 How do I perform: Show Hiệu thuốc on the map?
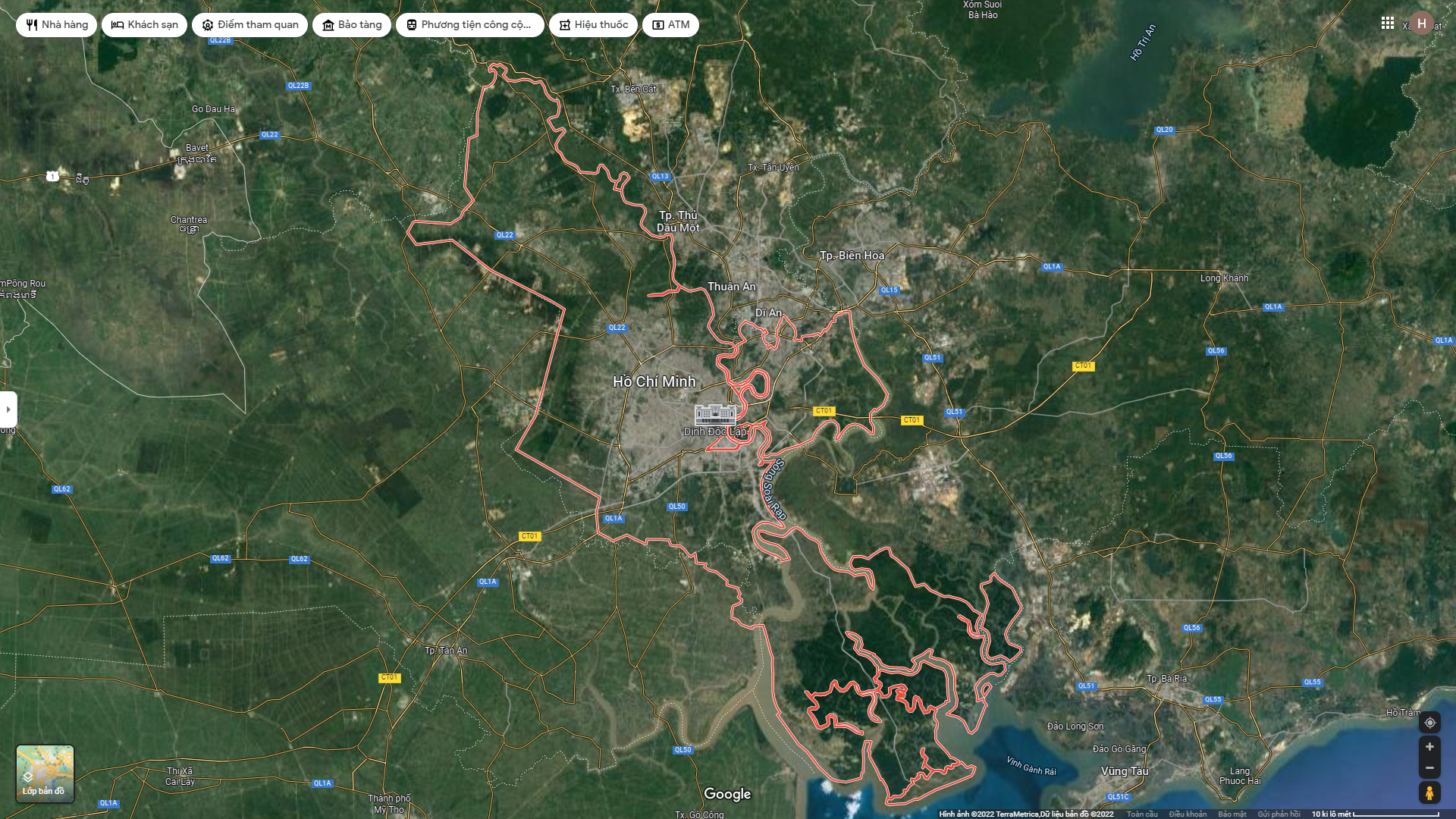[x=594, y=25]
